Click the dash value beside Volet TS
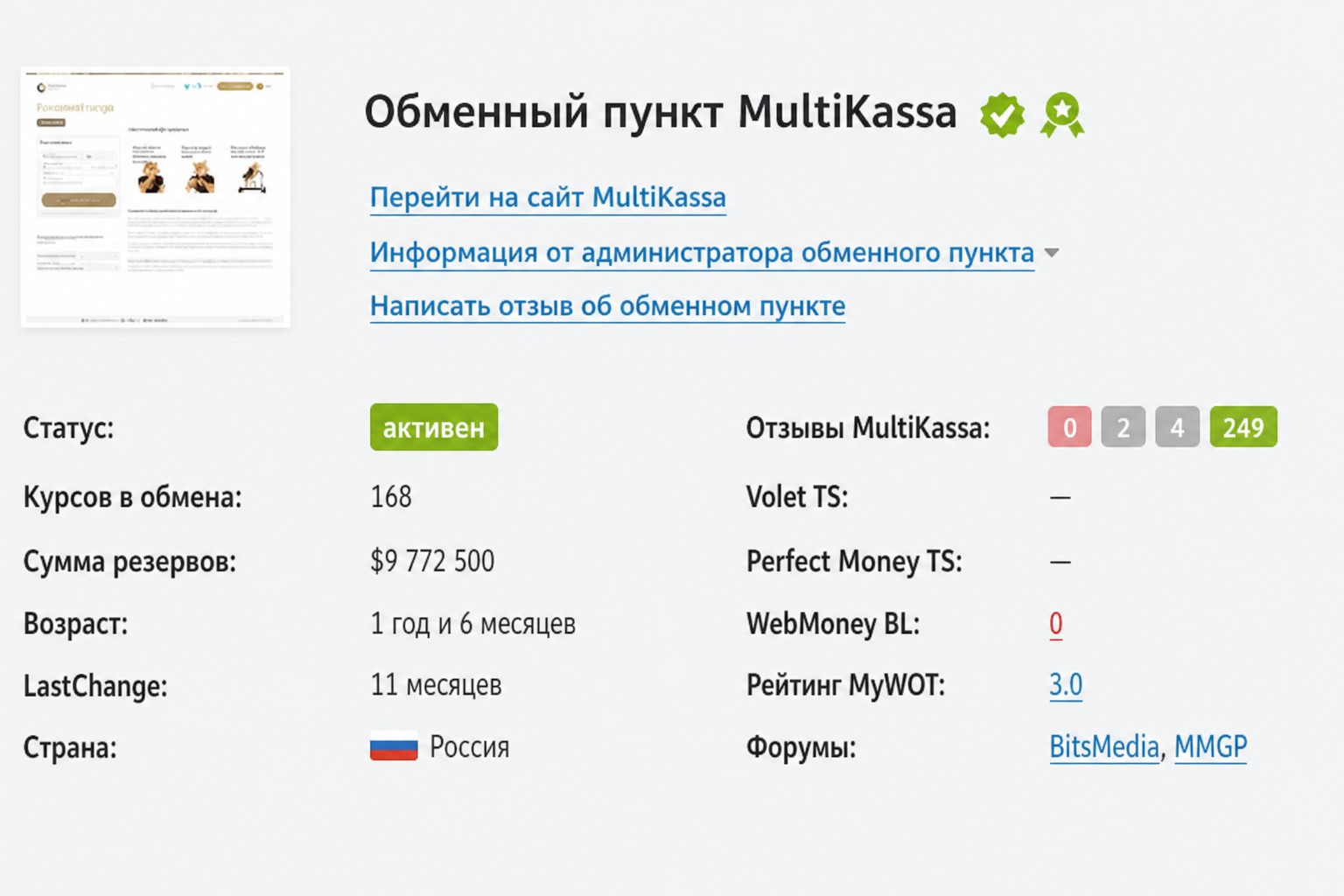The image size is (1344, 896). [x=1060, y=498]
